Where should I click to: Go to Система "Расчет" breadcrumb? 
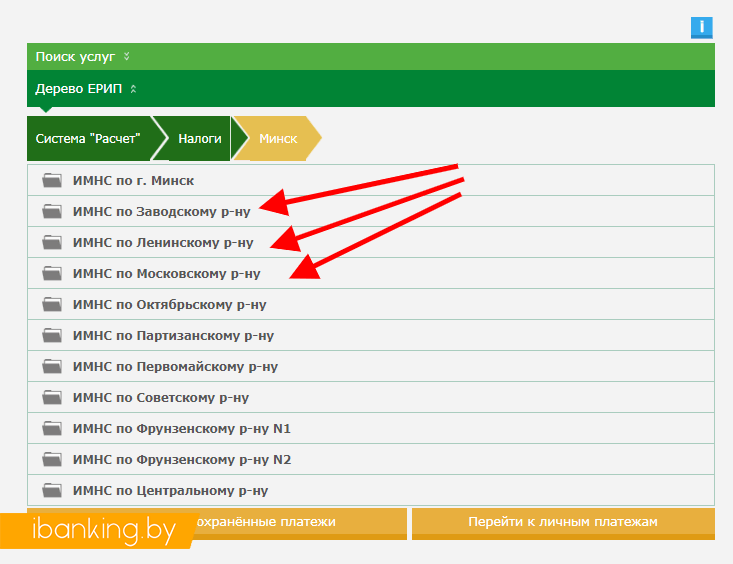click(x=88, y=139)
